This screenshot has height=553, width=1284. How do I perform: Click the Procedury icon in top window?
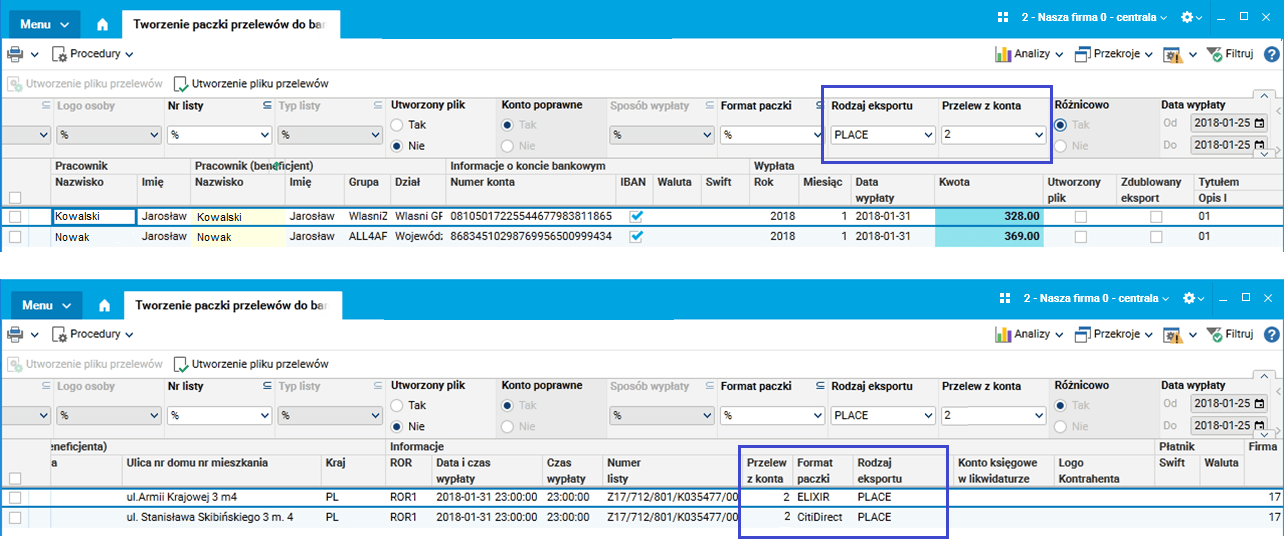click(59, 55)
